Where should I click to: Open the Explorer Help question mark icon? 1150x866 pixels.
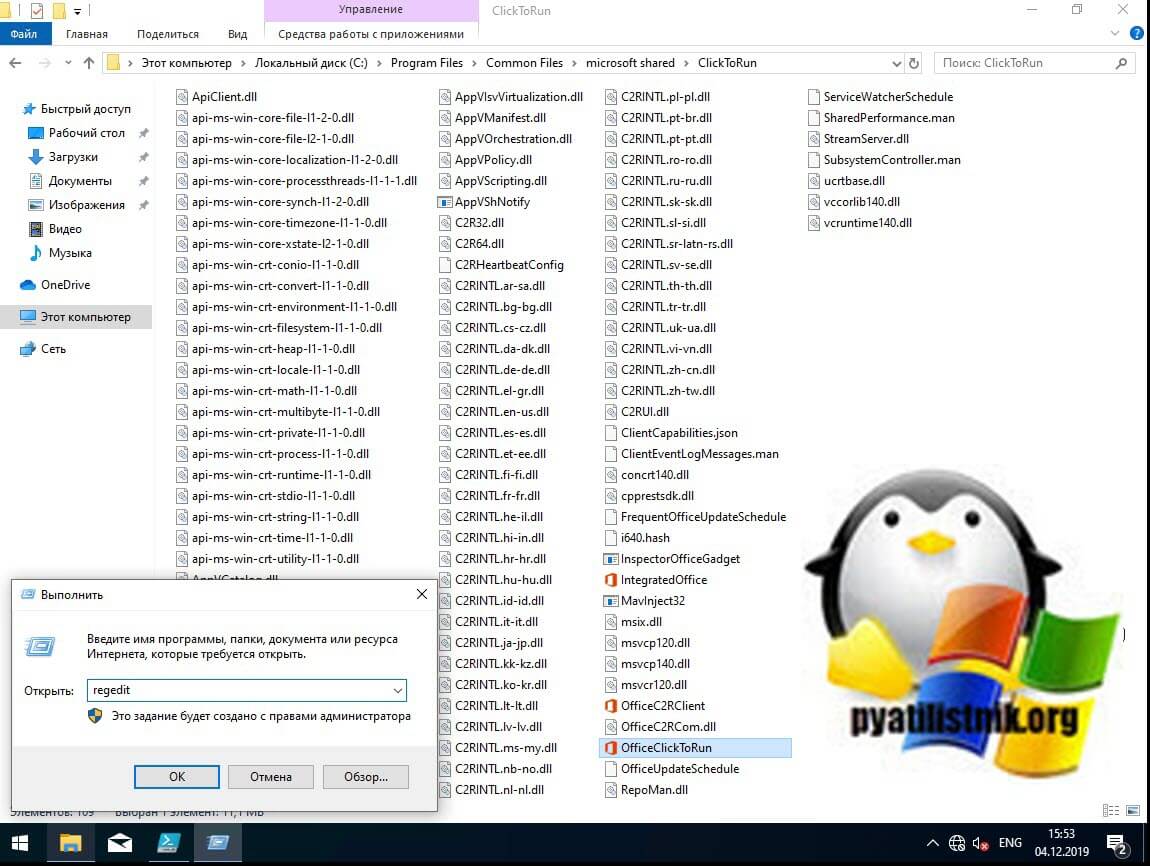pyautogui.click(x=1137, y=33)
